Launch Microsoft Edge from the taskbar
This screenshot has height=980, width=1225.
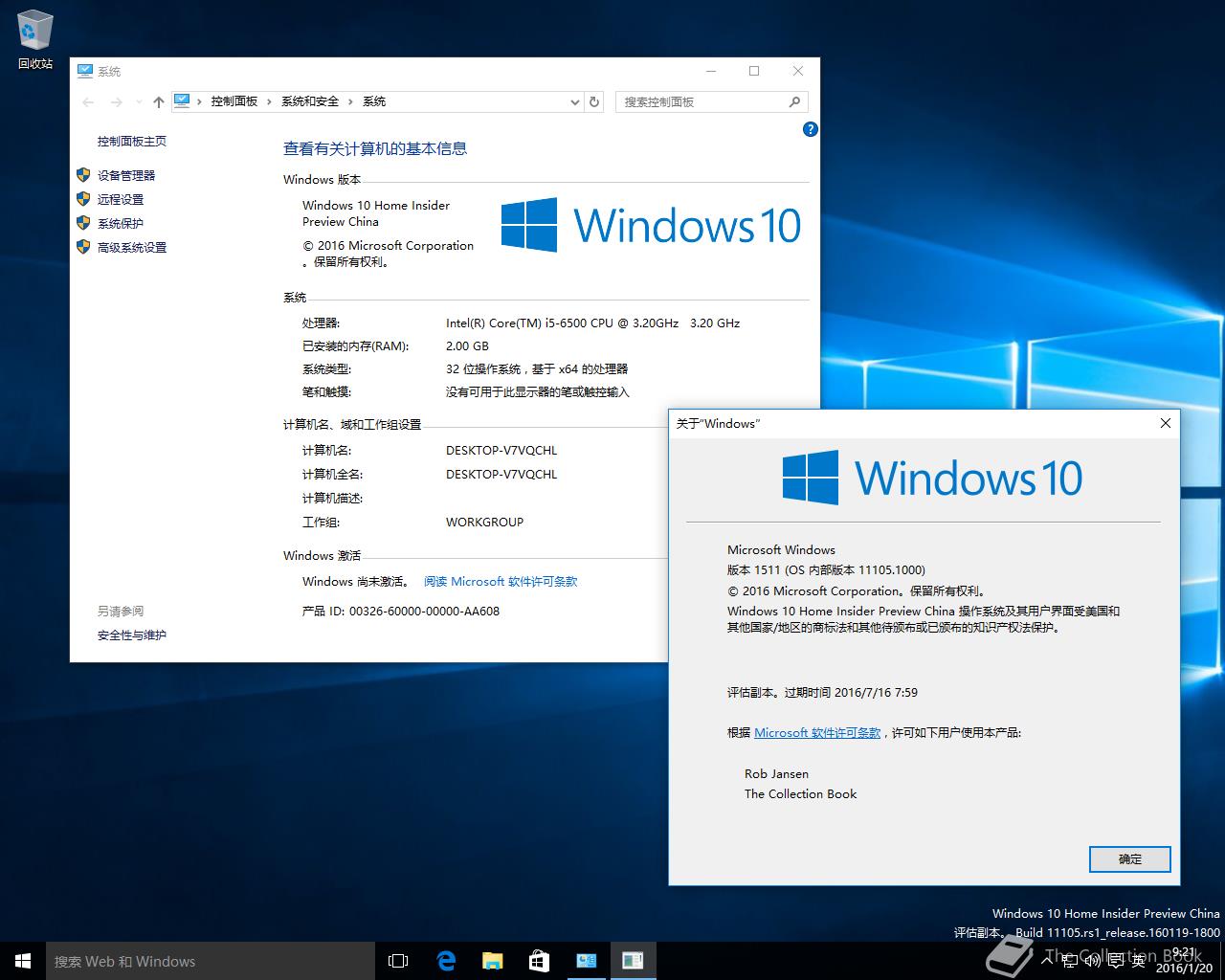[x=445, y=961]
